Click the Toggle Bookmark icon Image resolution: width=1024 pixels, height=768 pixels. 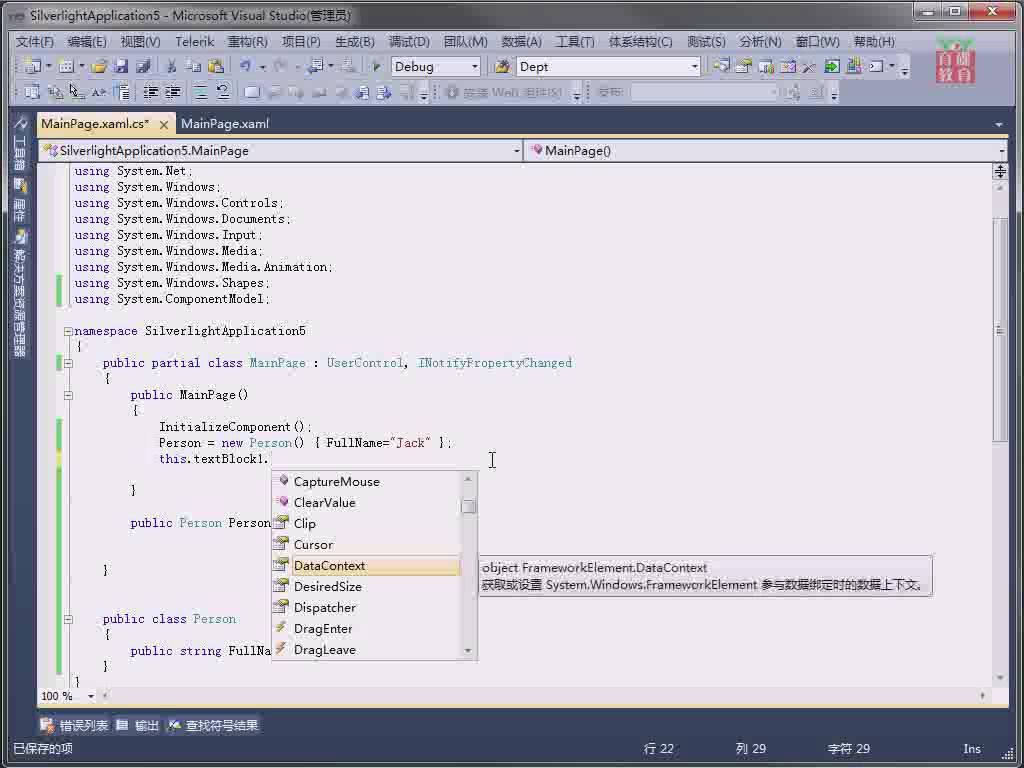[252, 92]
